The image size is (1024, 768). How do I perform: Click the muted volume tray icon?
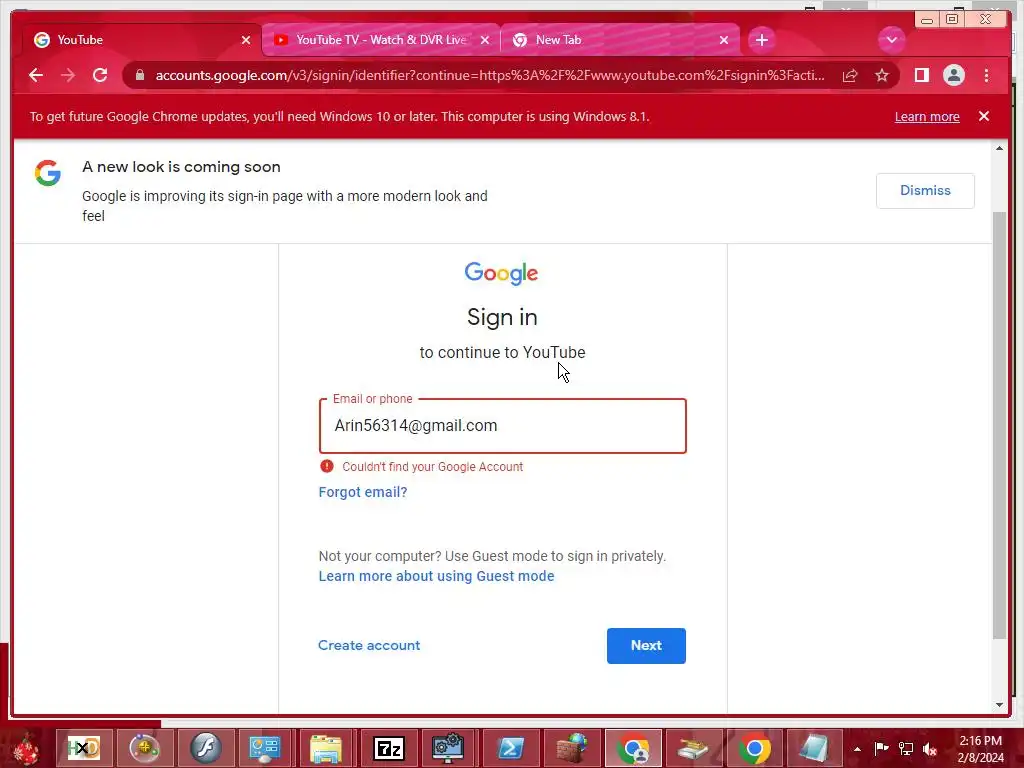[930, 748]
